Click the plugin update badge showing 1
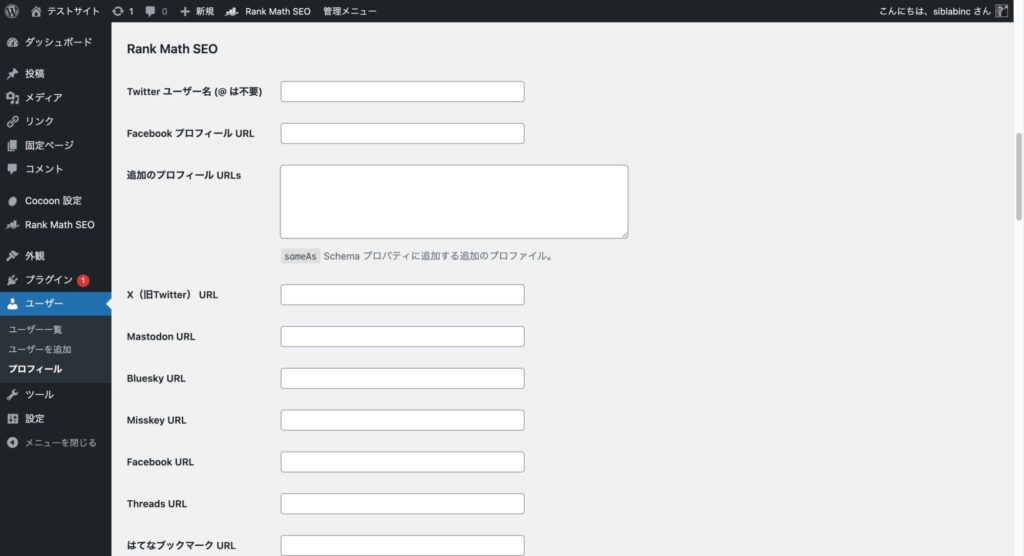This screenshot has height=556, width=1024. (x=83, y=280)
